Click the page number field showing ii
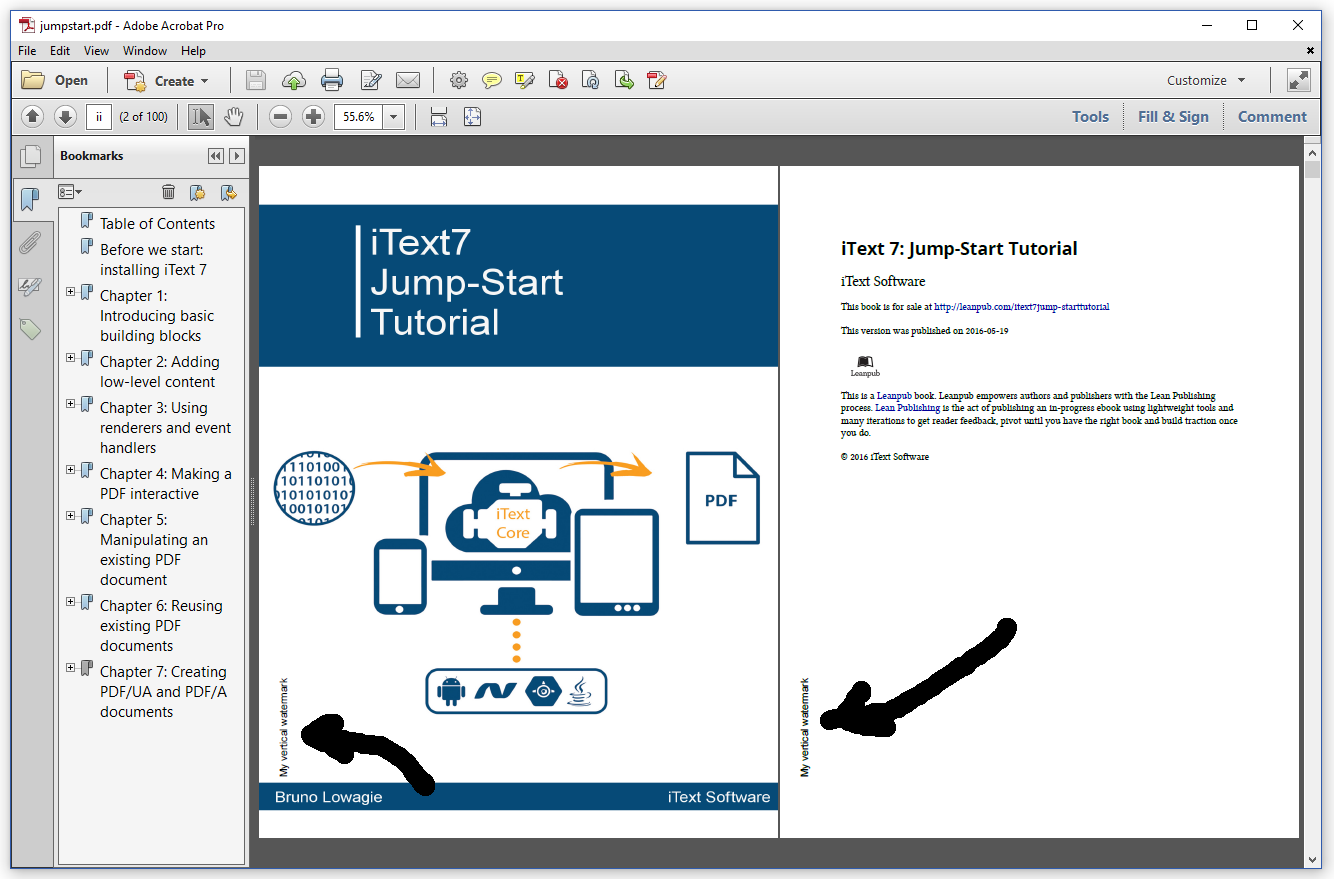Screen dimensions: 1334x879 click(99, 117)
